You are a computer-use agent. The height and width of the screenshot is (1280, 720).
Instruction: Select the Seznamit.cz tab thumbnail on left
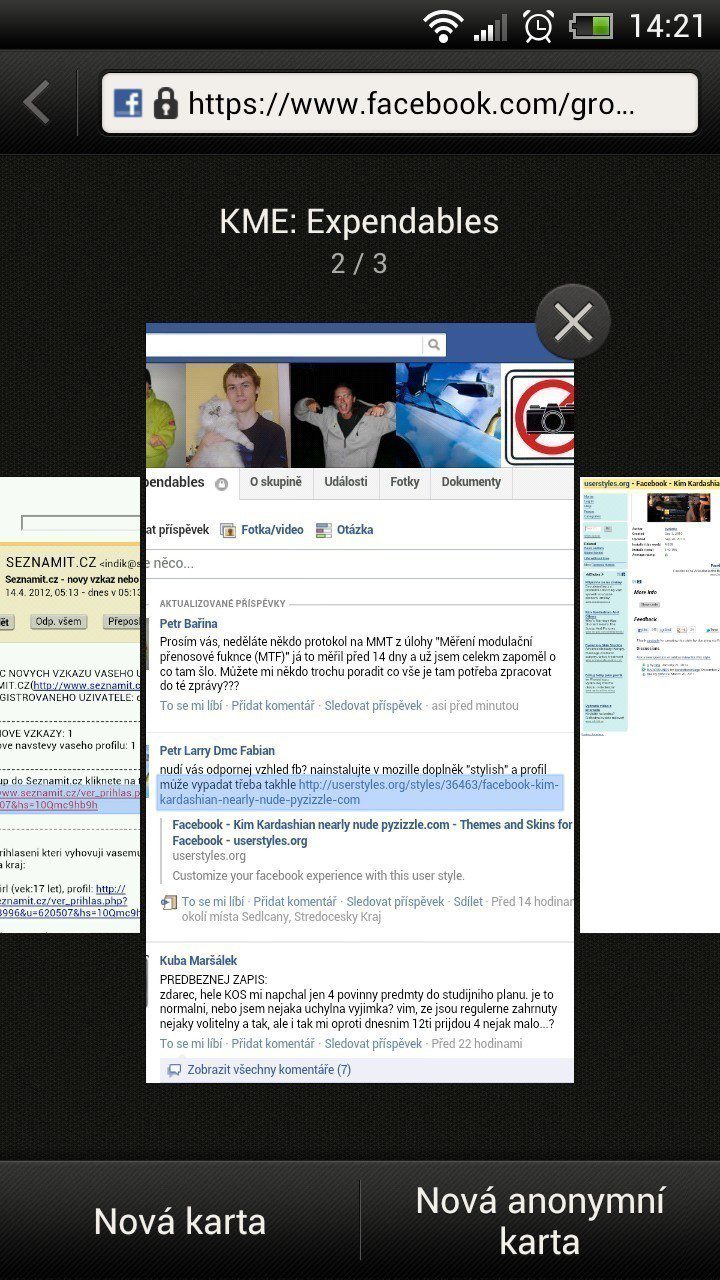(70, 705)
